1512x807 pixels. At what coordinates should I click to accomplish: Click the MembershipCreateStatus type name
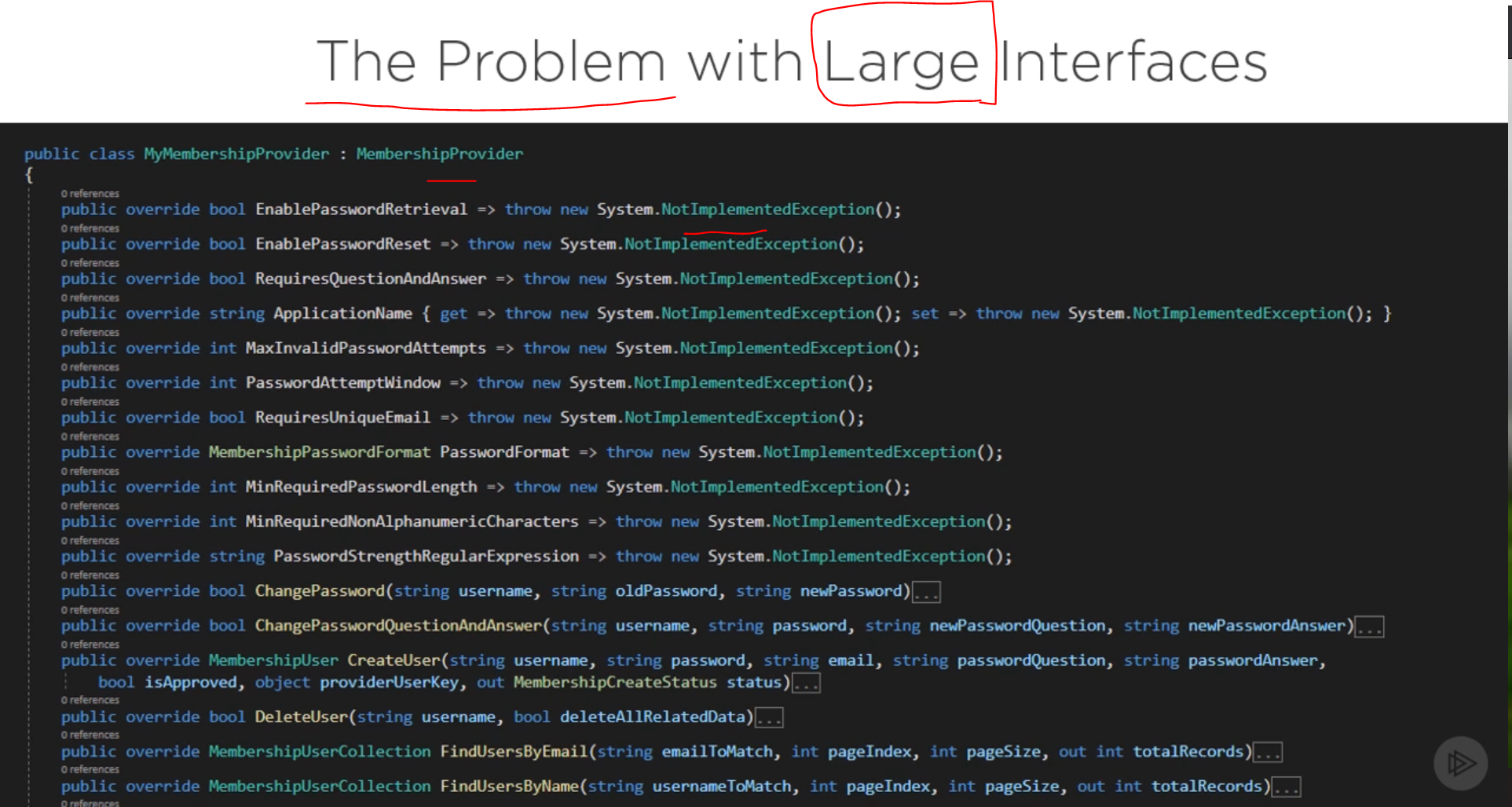coord(615,682)
